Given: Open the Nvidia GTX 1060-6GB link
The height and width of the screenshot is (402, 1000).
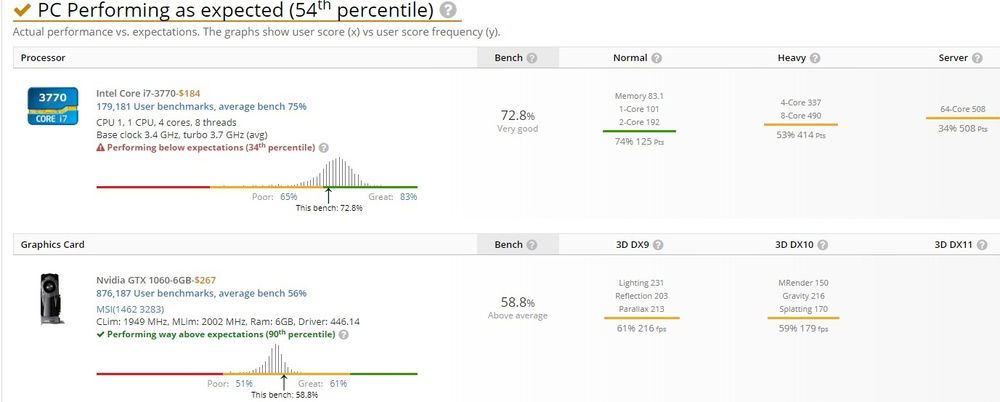Looking at the screenshot, I should coord(143,280).
